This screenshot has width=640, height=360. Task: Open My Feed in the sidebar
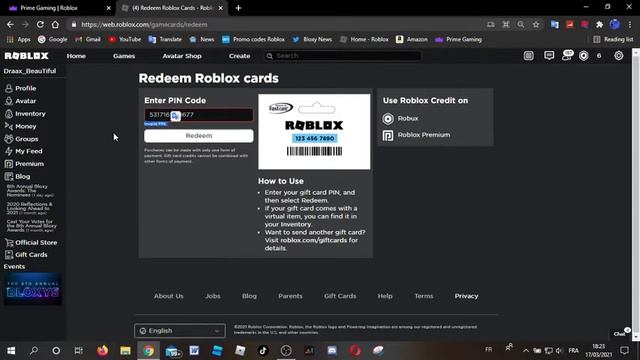[x=23, y=151]
